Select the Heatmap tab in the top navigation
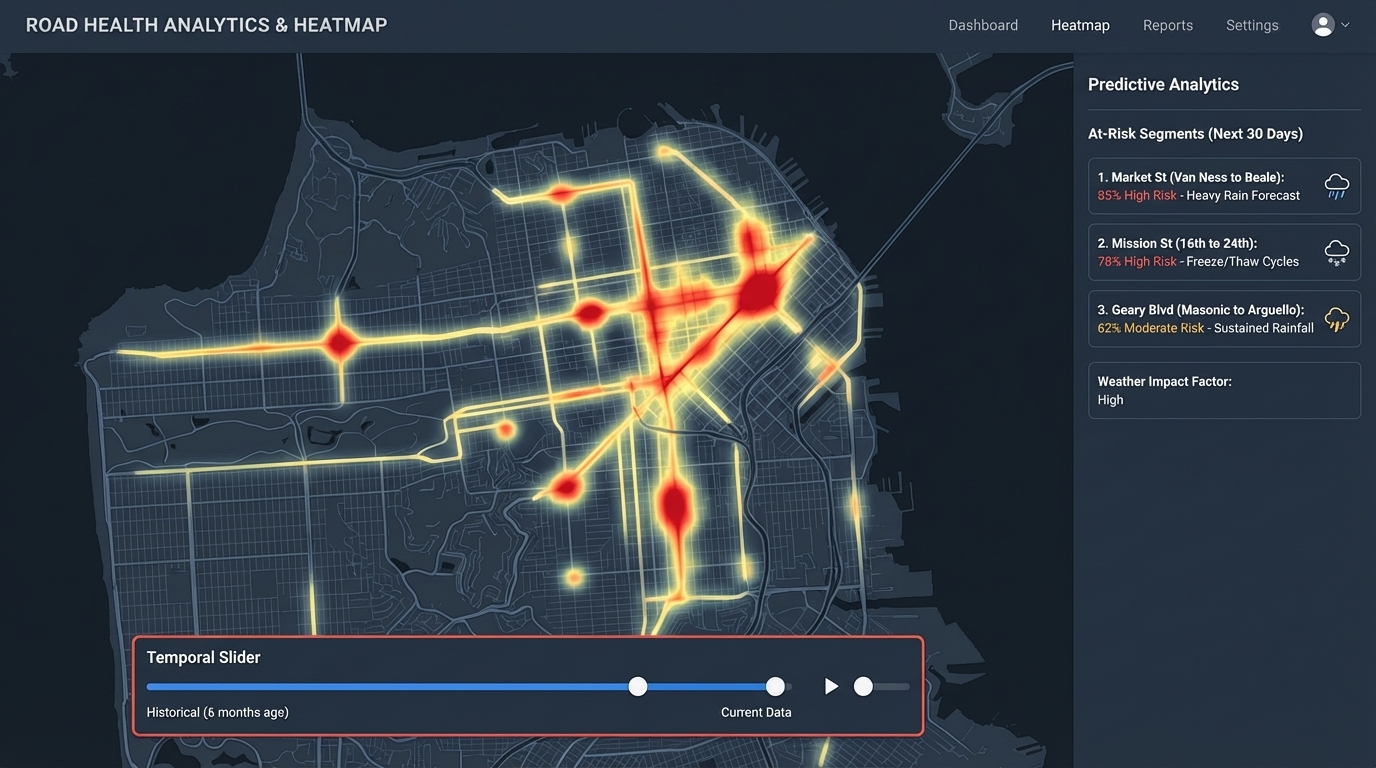The width and height of the screenshot is (1376, 768). pos(1080,24)
